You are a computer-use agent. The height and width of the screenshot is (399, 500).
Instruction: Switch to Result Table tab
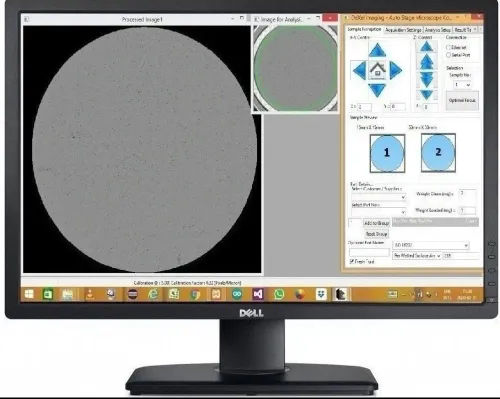pos(463,30)
